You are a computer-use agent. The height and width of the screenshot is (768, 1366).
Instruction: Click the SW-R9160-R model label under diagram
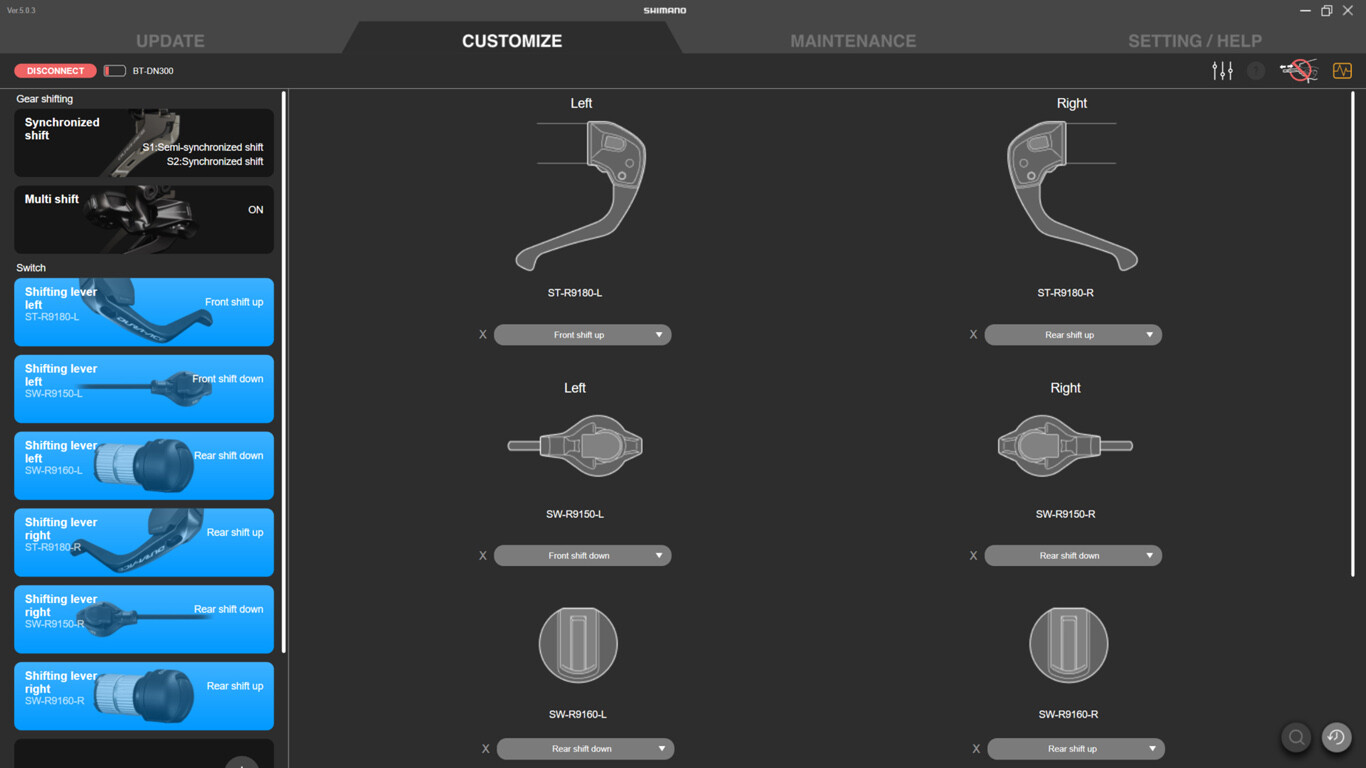1068,714
